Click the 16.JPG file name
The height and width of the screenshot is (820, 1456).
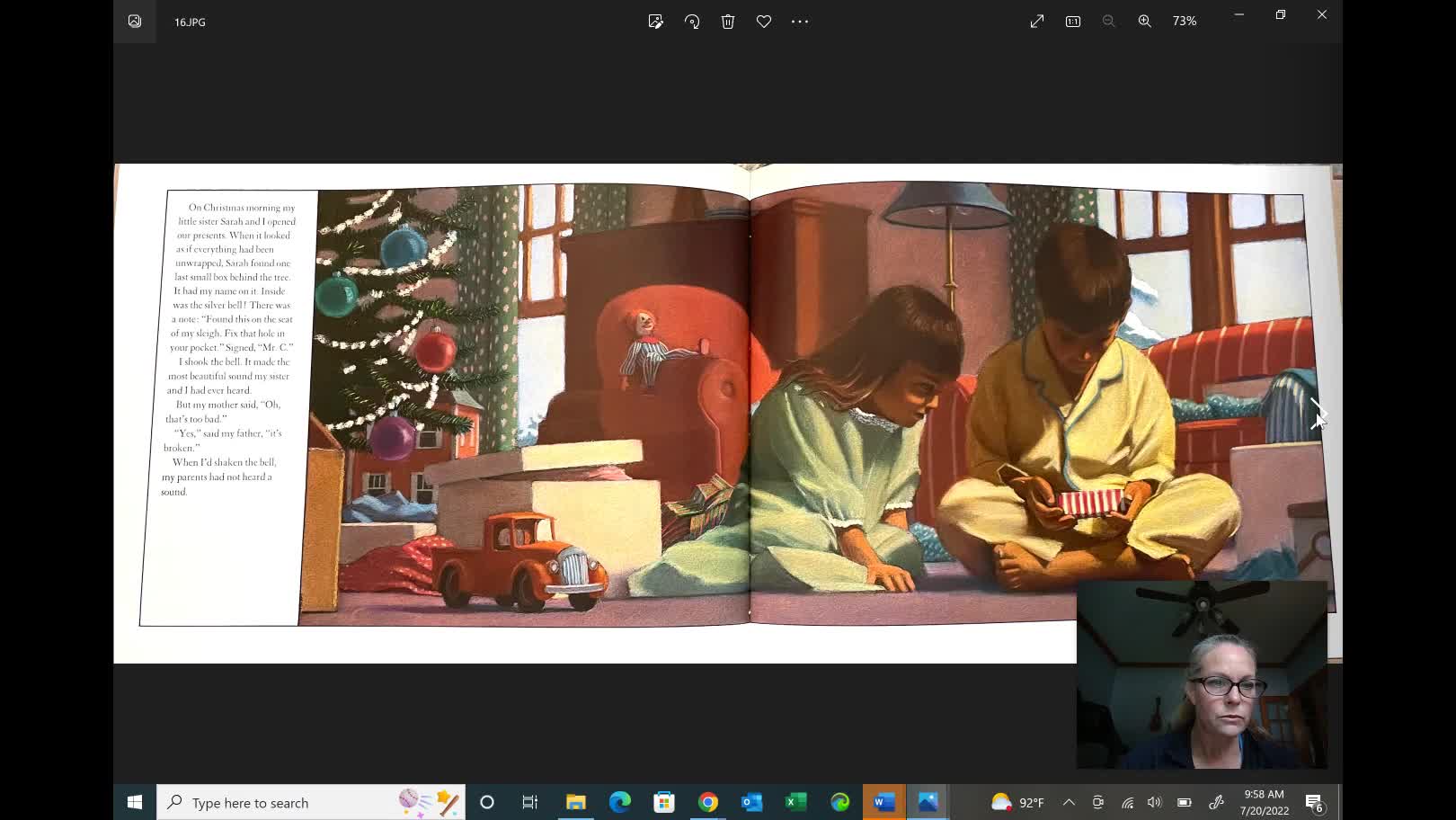point(190,22)
